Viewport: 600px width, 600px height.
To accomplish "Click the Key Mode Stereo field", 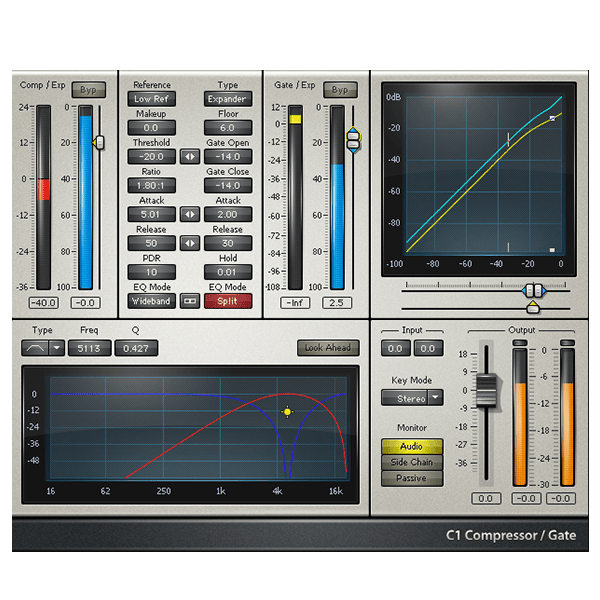I will pyautogui.click(x=405, y=398).
